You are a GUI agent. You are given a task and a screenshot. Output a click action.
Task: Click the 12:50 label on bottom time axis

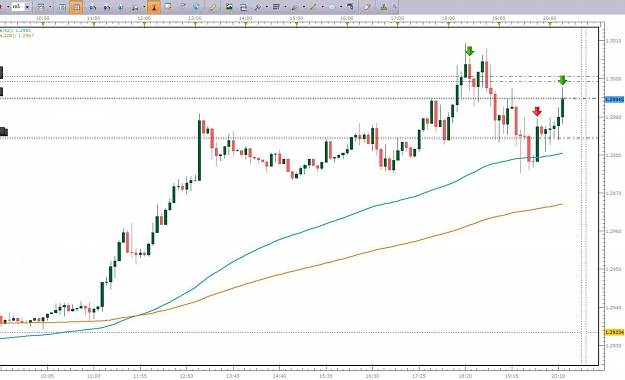[x=186, y=376]
